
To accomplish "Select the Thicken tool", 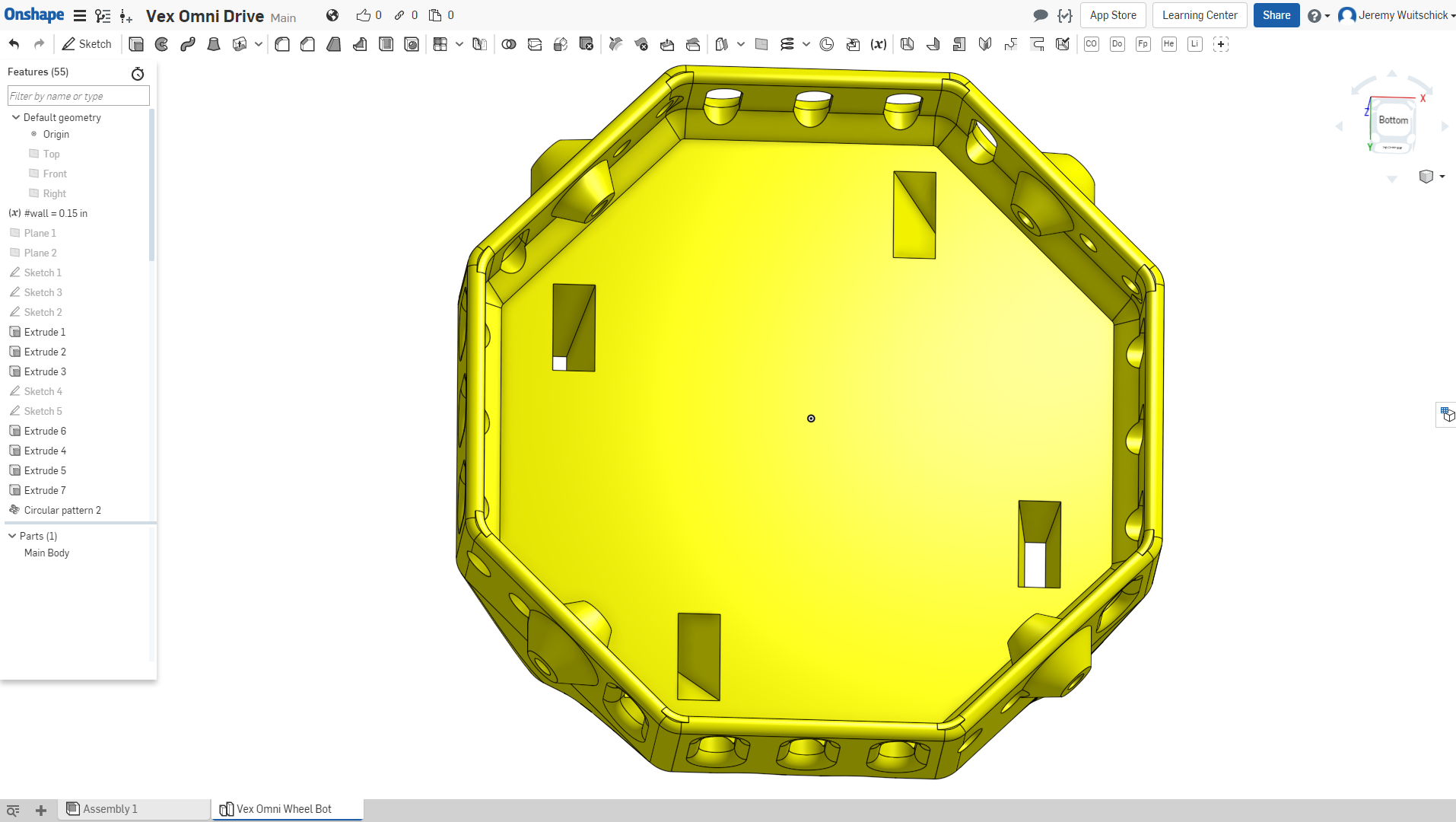I will point(240,44).
